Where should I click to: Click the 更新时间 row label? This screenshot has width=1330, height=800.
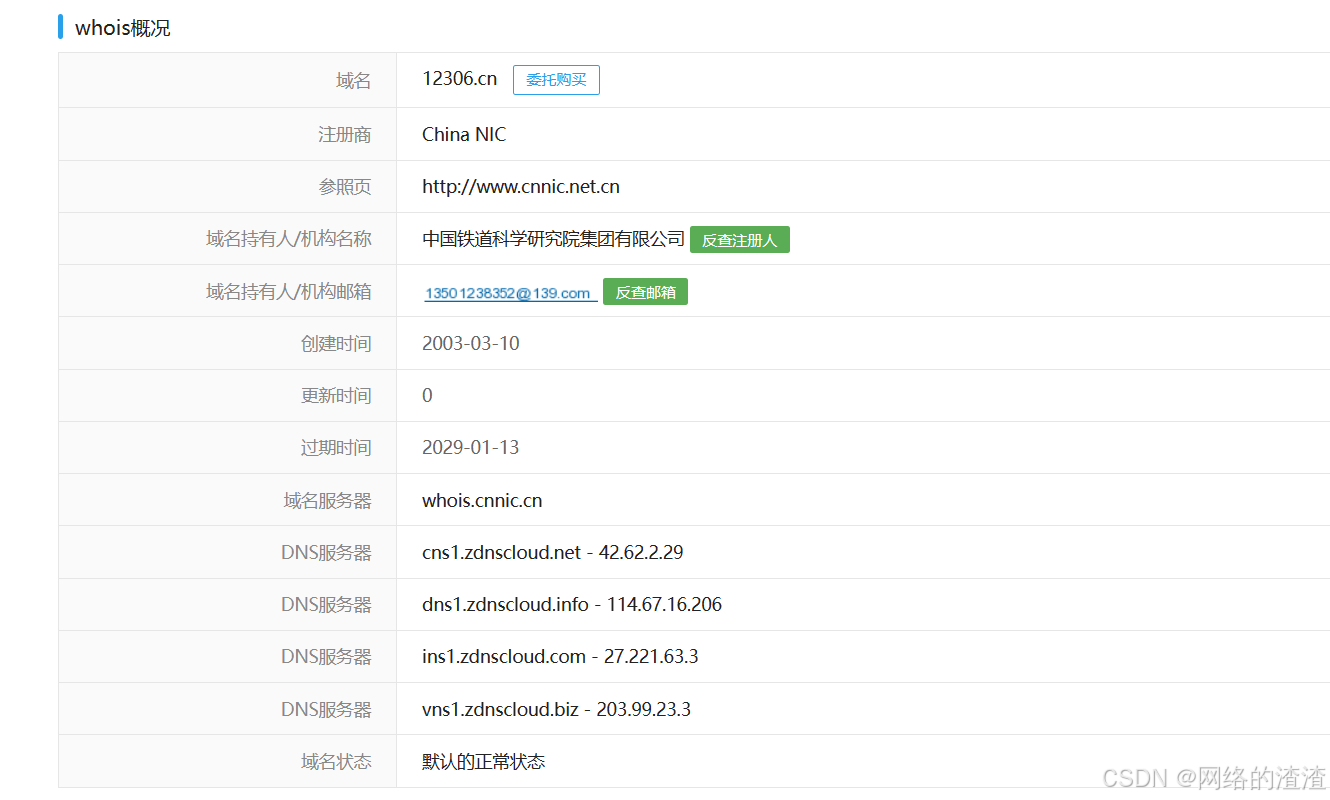click(336, 396)
